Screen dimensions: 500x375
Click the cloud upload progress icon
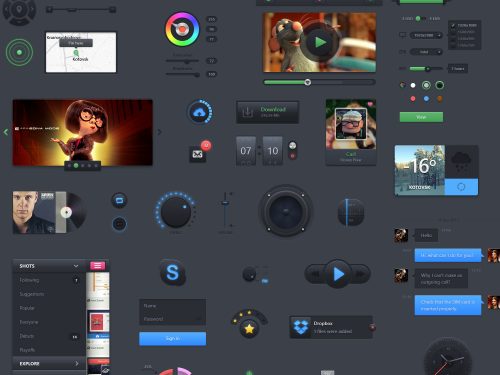199,112
